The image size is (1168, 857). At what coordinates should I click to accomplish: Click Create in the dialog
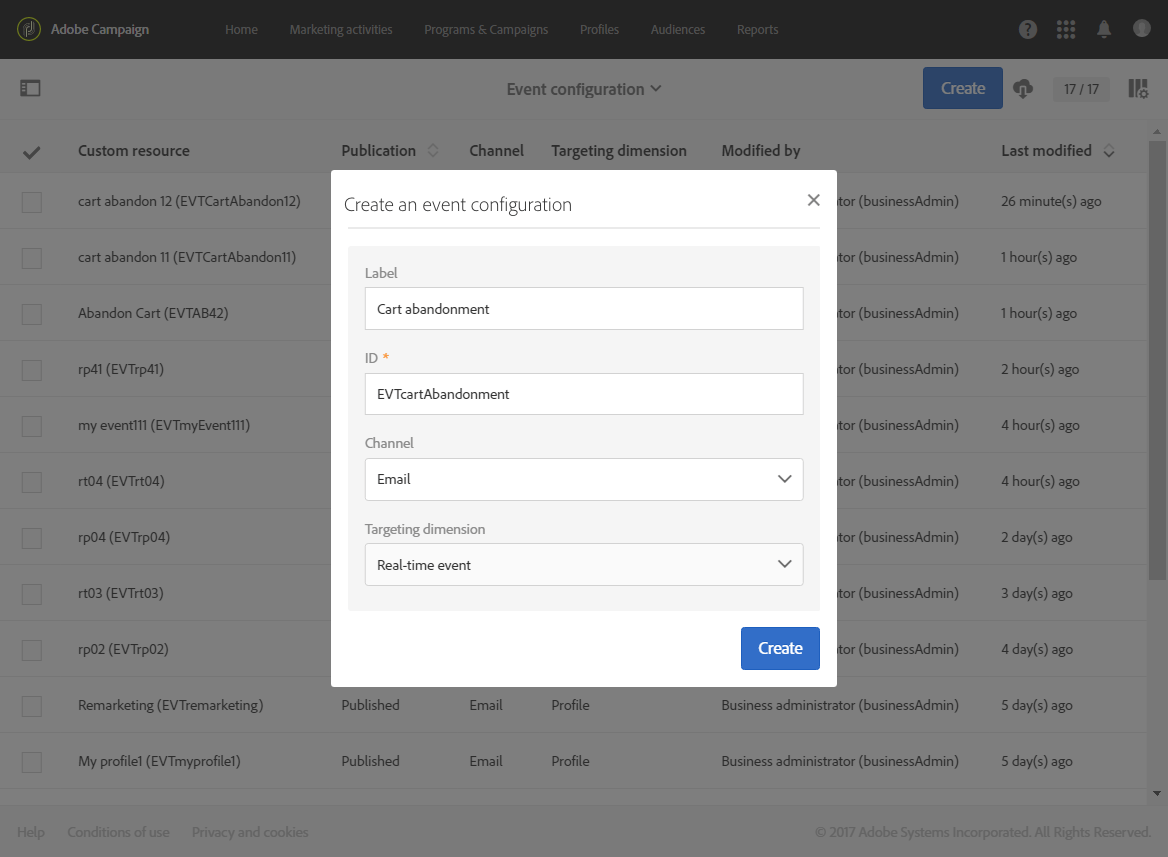[780, 648]
